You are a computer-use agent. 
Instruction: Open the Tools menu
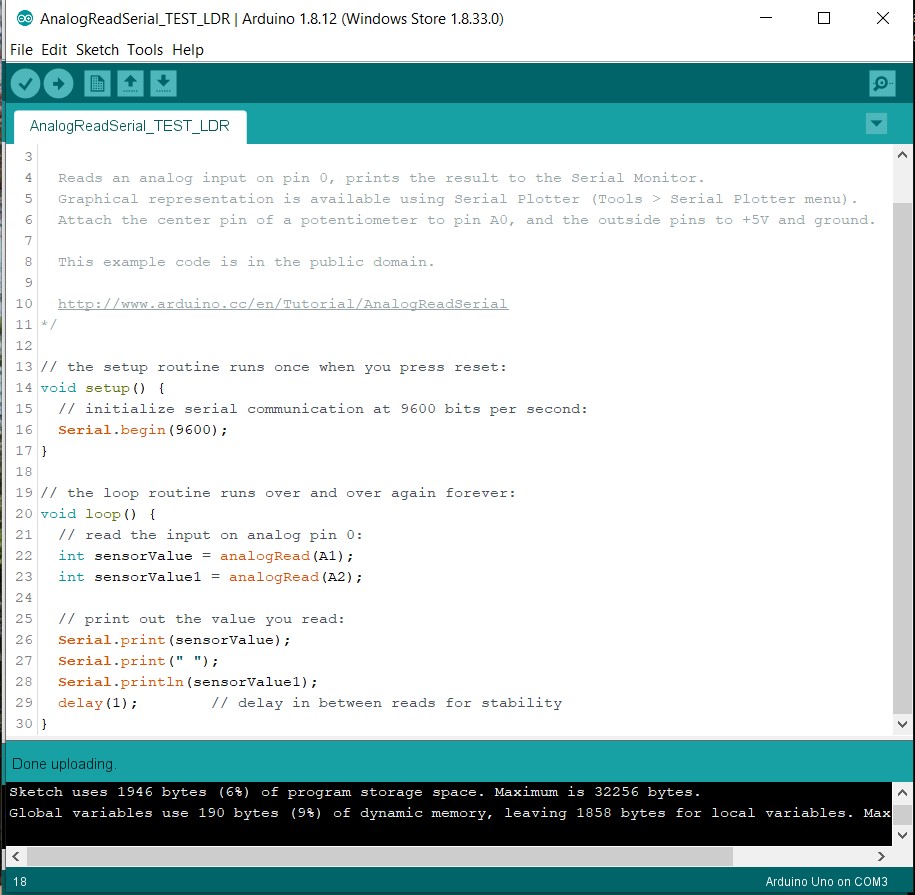(145, 50)
